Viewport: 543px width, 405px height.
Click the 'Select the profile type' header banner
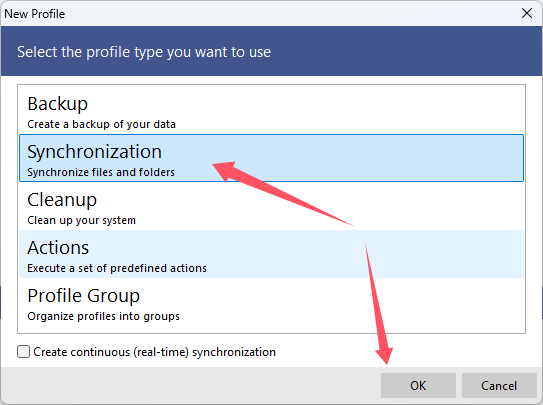point(271,51)
